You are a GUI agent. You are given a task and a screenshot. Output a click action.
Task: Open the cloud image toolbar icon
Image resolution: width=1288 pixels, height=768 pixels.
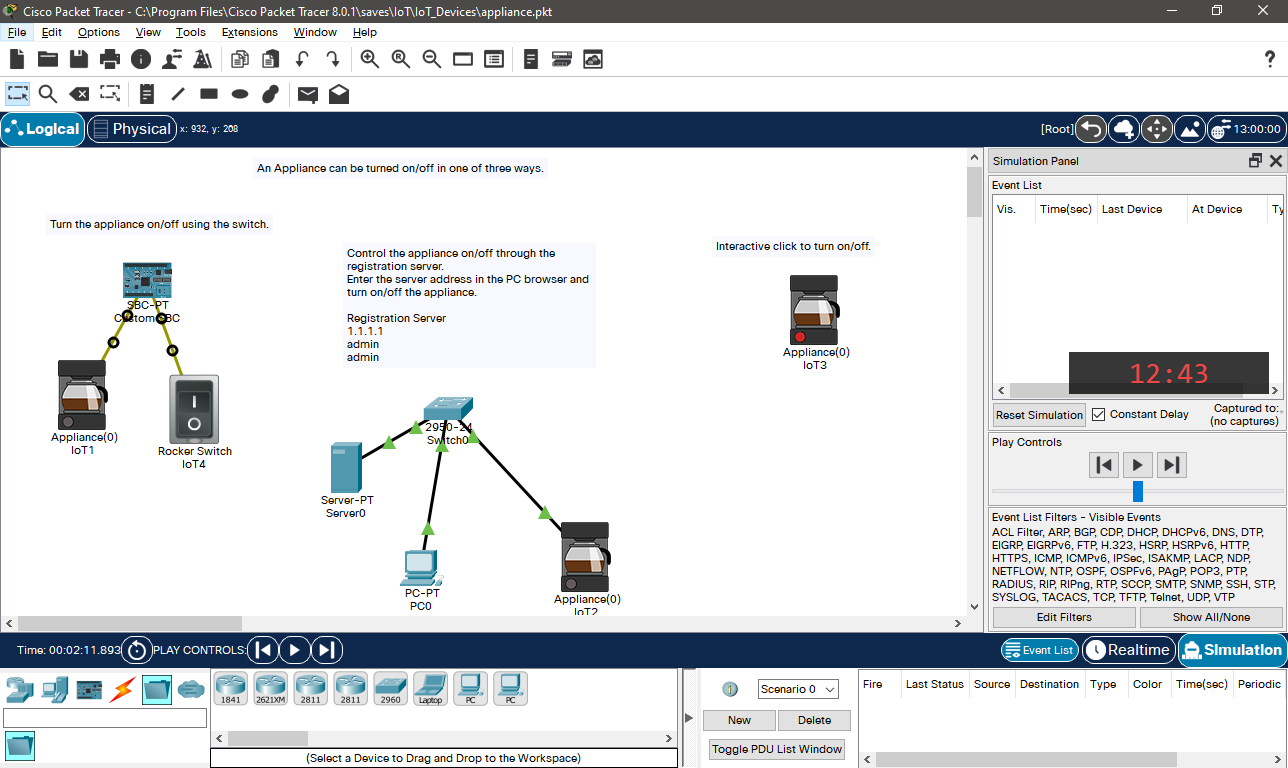click(x=593, y=59)
